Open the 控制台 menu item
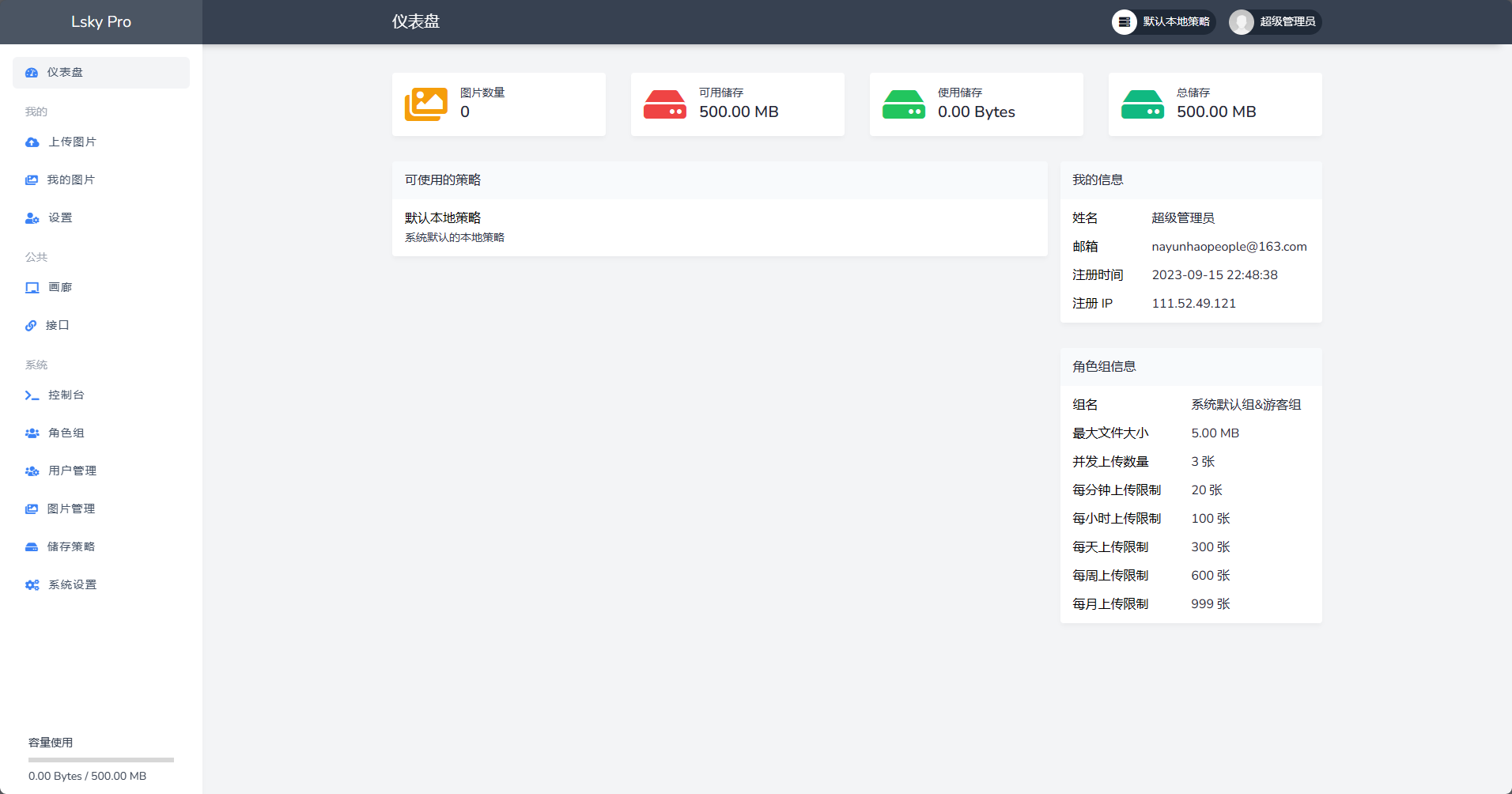The width and height of the screenshot is (1512, 794). [101, 395]
